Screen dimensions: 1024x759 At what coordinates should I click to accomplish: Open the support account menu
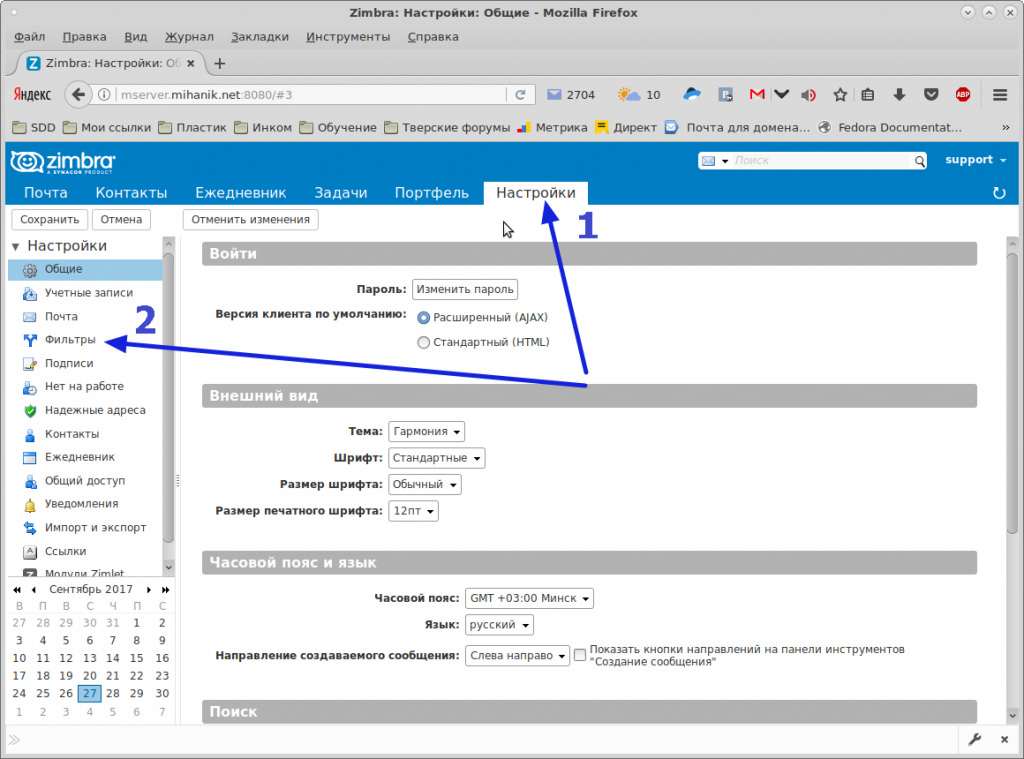point(975,160)
